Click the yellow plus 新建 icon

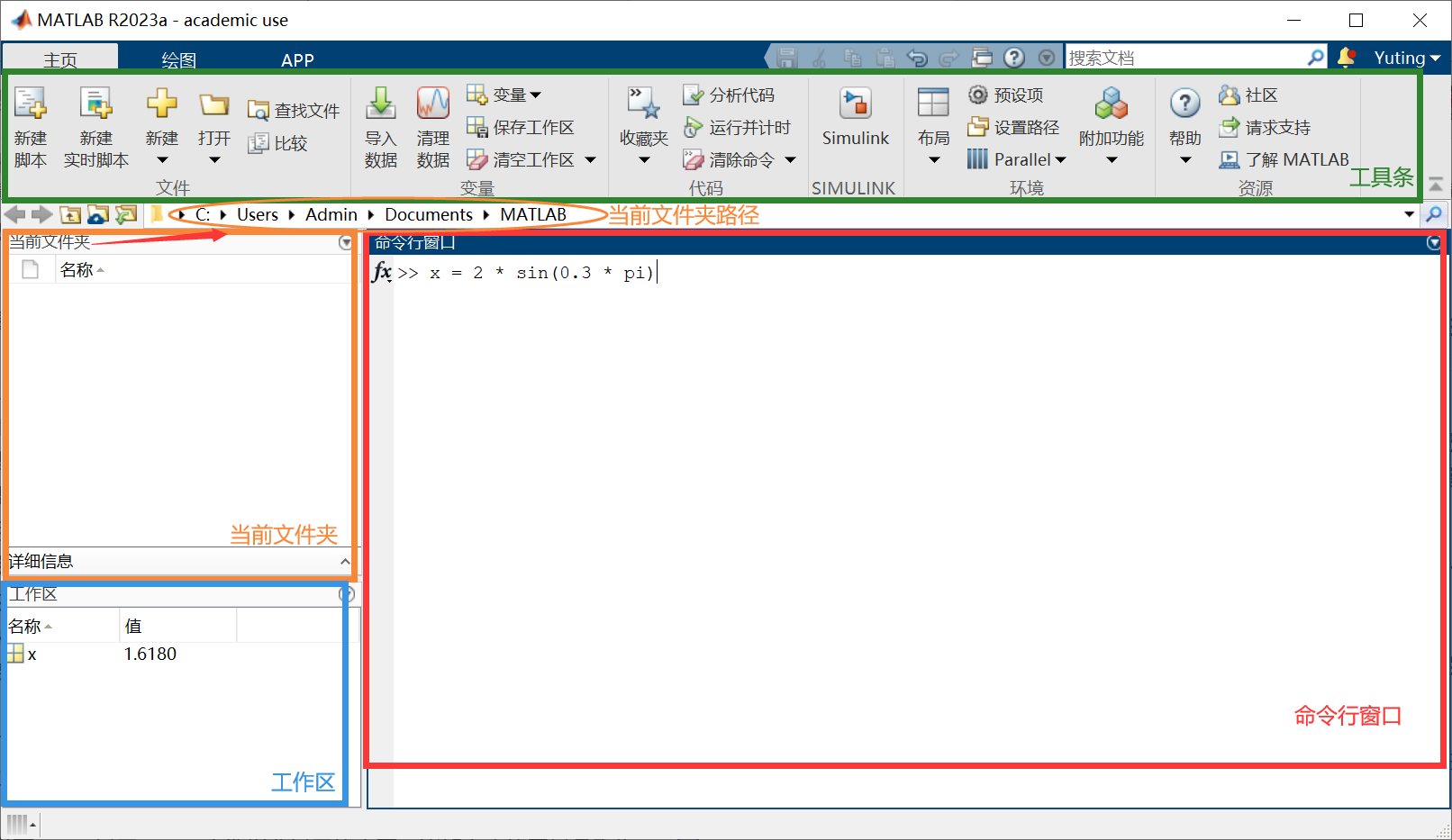(x=162, y=103)
